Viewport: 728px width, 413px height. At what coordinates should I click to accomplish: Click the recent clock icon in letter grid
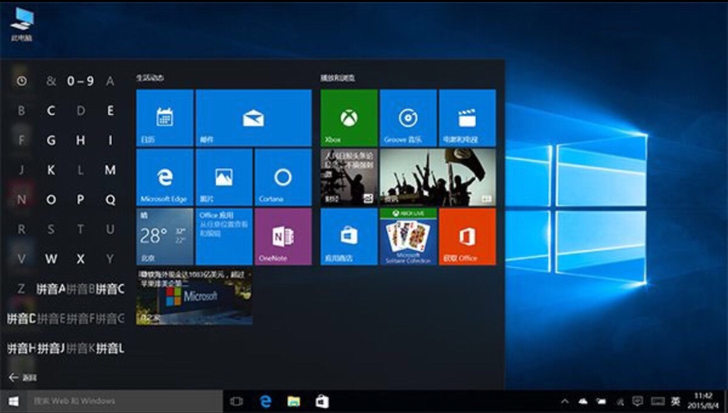click(x=21, y=81)
